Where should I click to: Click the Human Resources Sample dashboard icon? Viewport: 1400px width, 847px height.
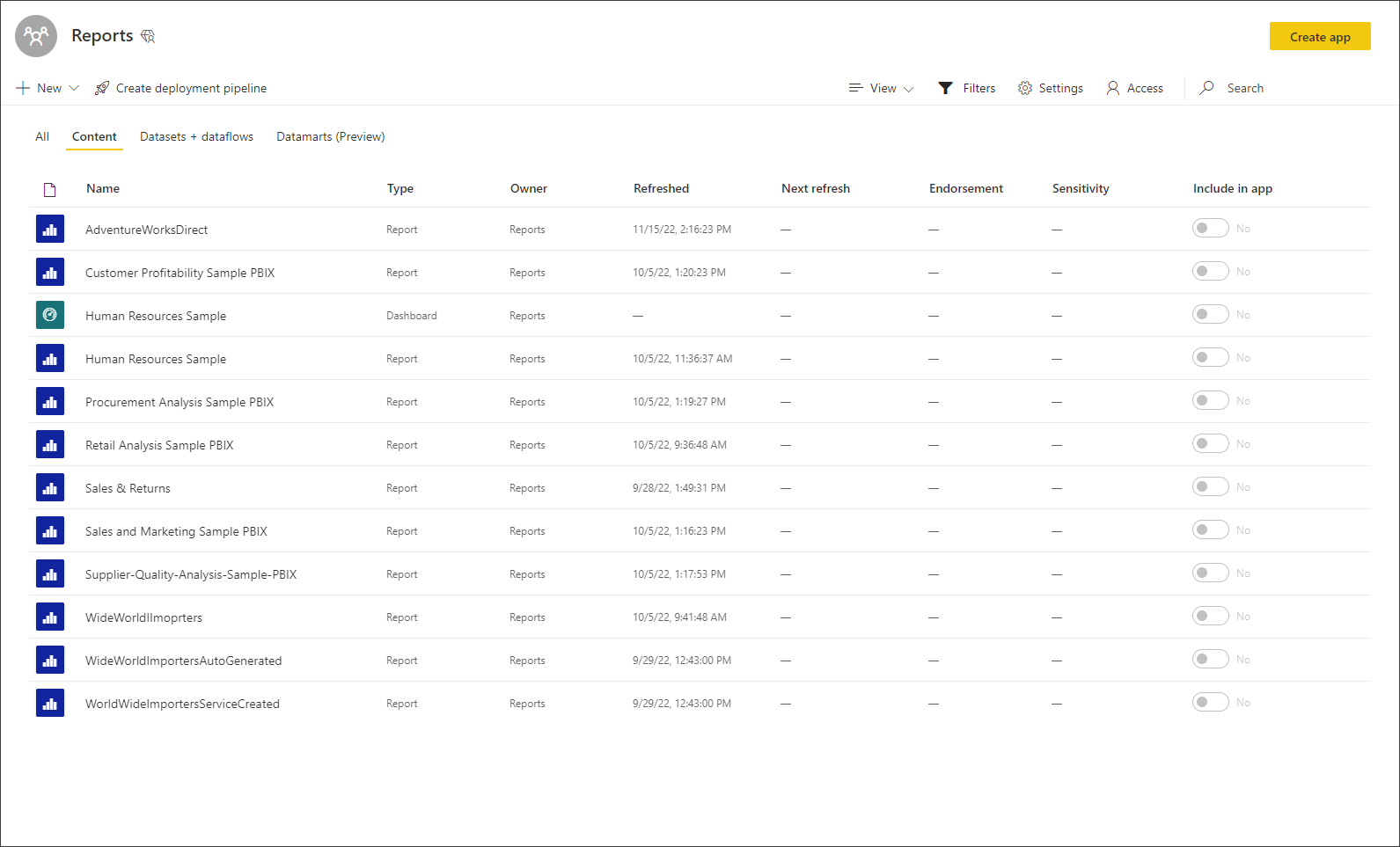tap(50, 315)
